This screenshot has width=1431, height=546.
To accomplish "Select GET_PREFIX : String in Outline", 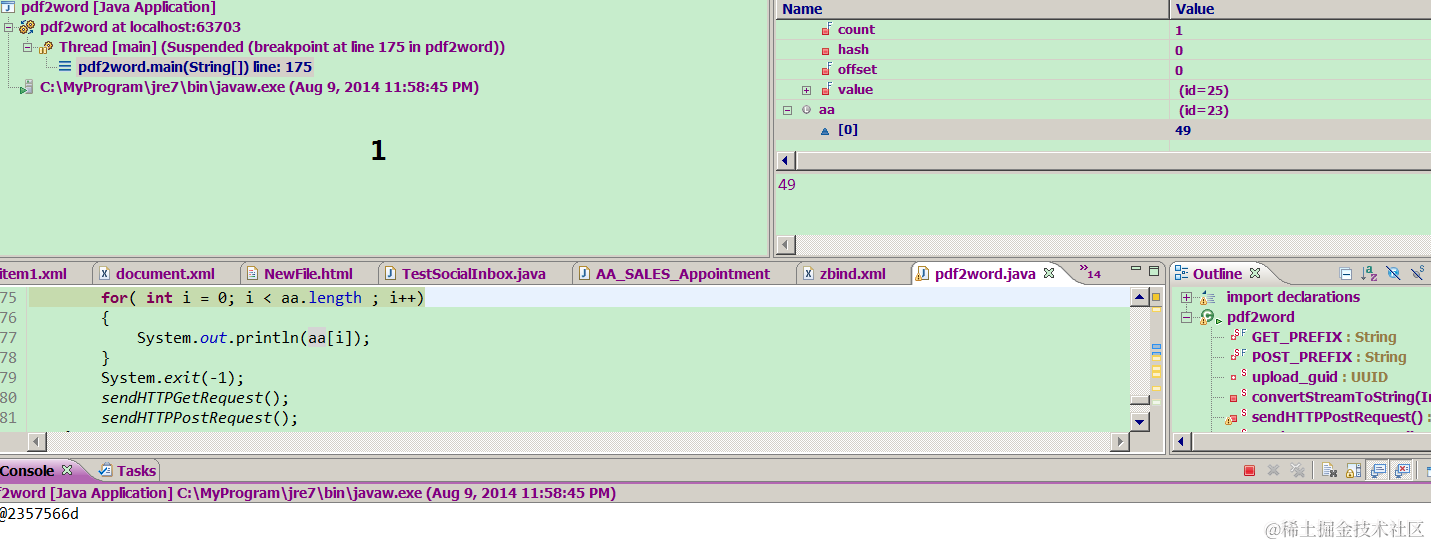I will click(1323, 337).
